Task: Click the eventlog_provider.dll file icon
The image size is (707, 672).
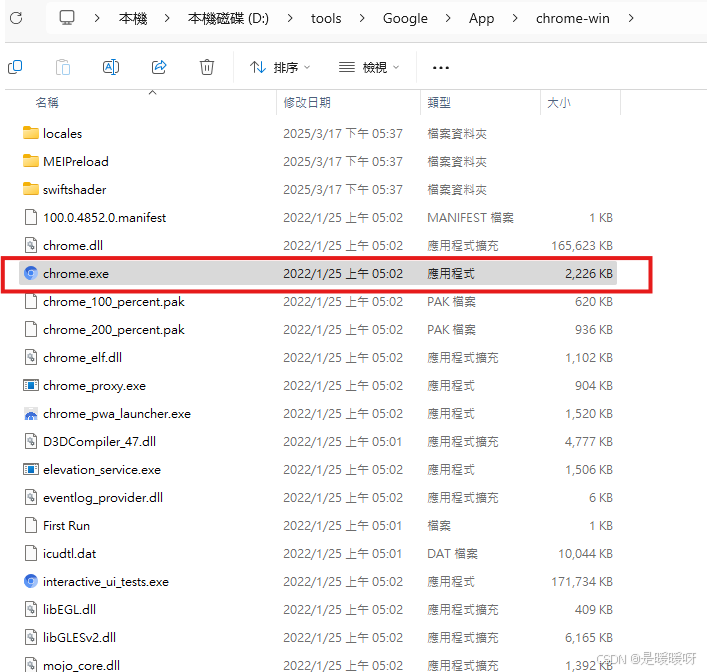Action: pyautogui.click(x=31, y=497)
